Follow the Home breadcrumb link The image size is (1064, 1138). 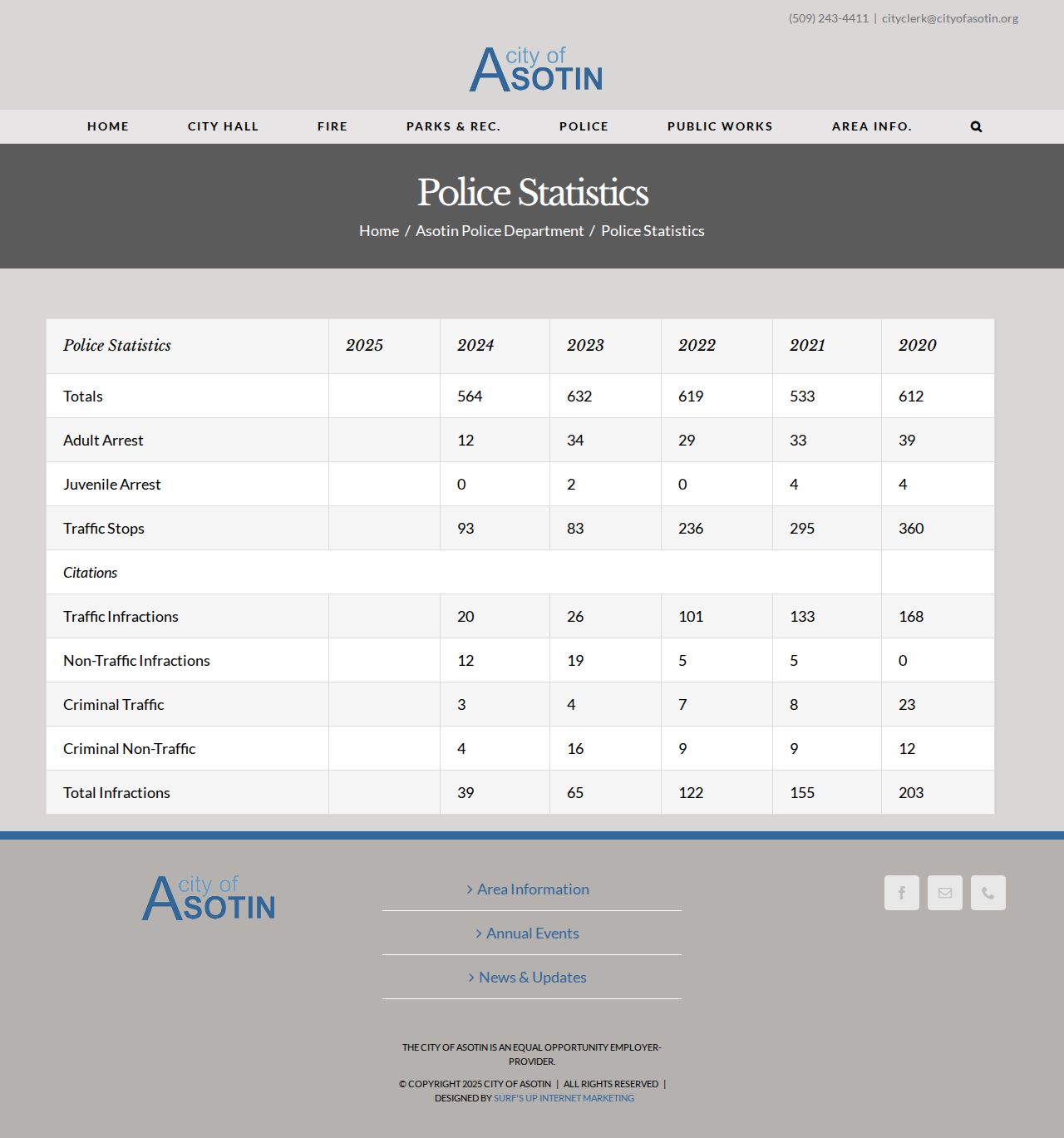point(379,231)
